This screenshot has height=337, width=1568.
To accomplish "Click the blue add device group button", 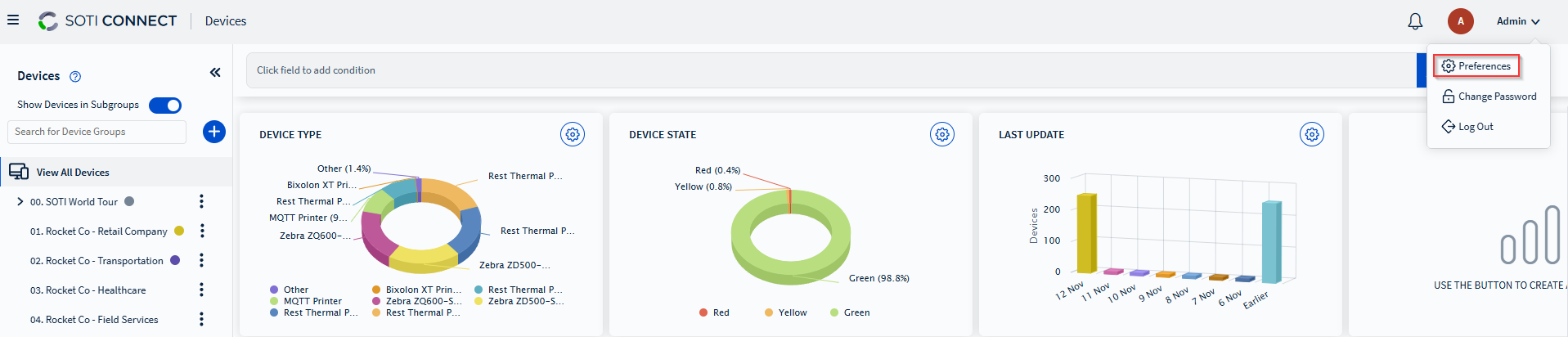I will (214, 132).
